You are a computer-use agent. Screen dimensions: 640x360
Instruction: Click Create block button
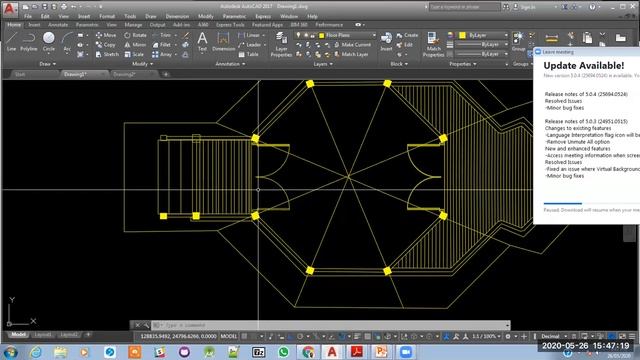click(x=407, y=35)
